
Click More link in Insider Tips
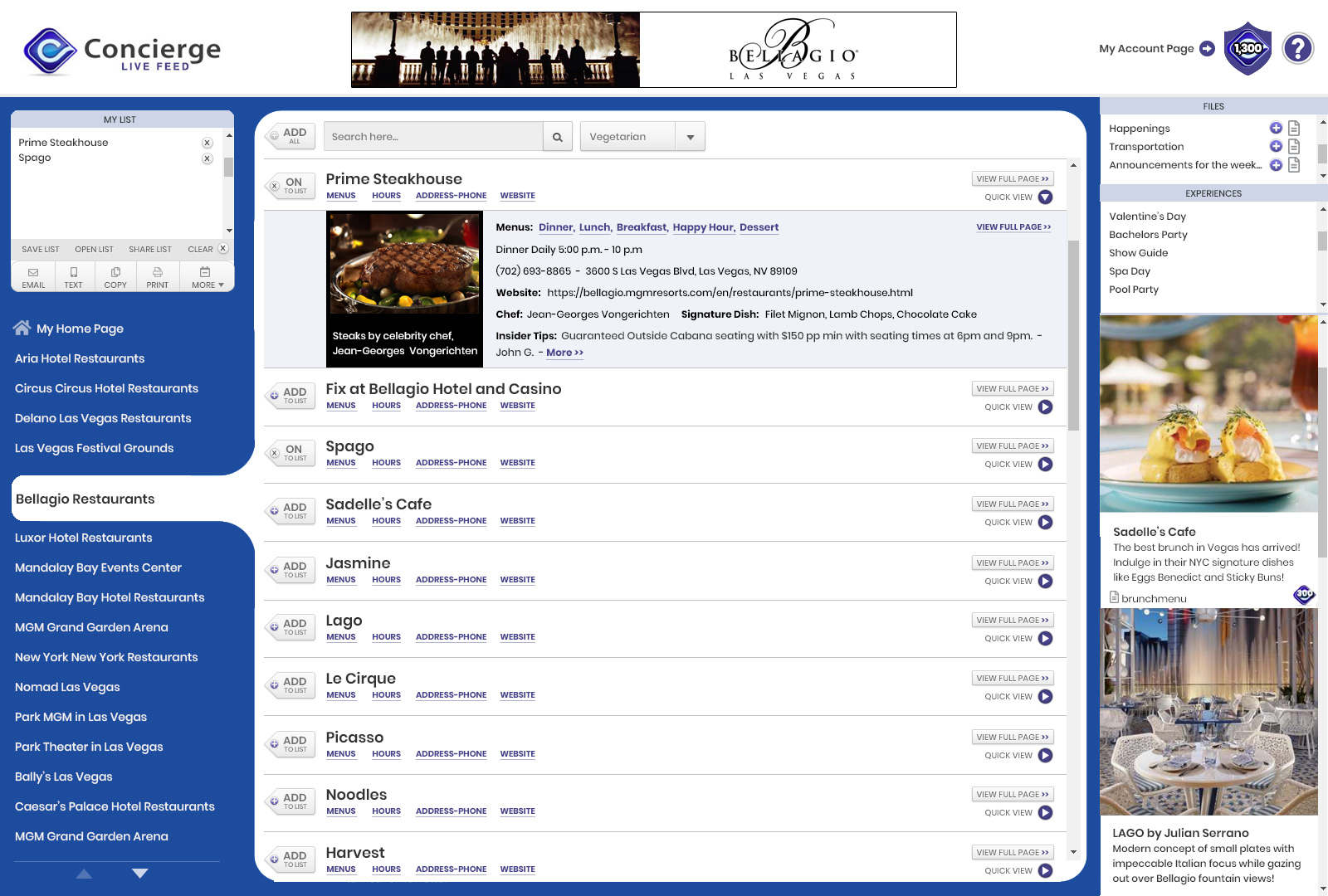(564, 353)
